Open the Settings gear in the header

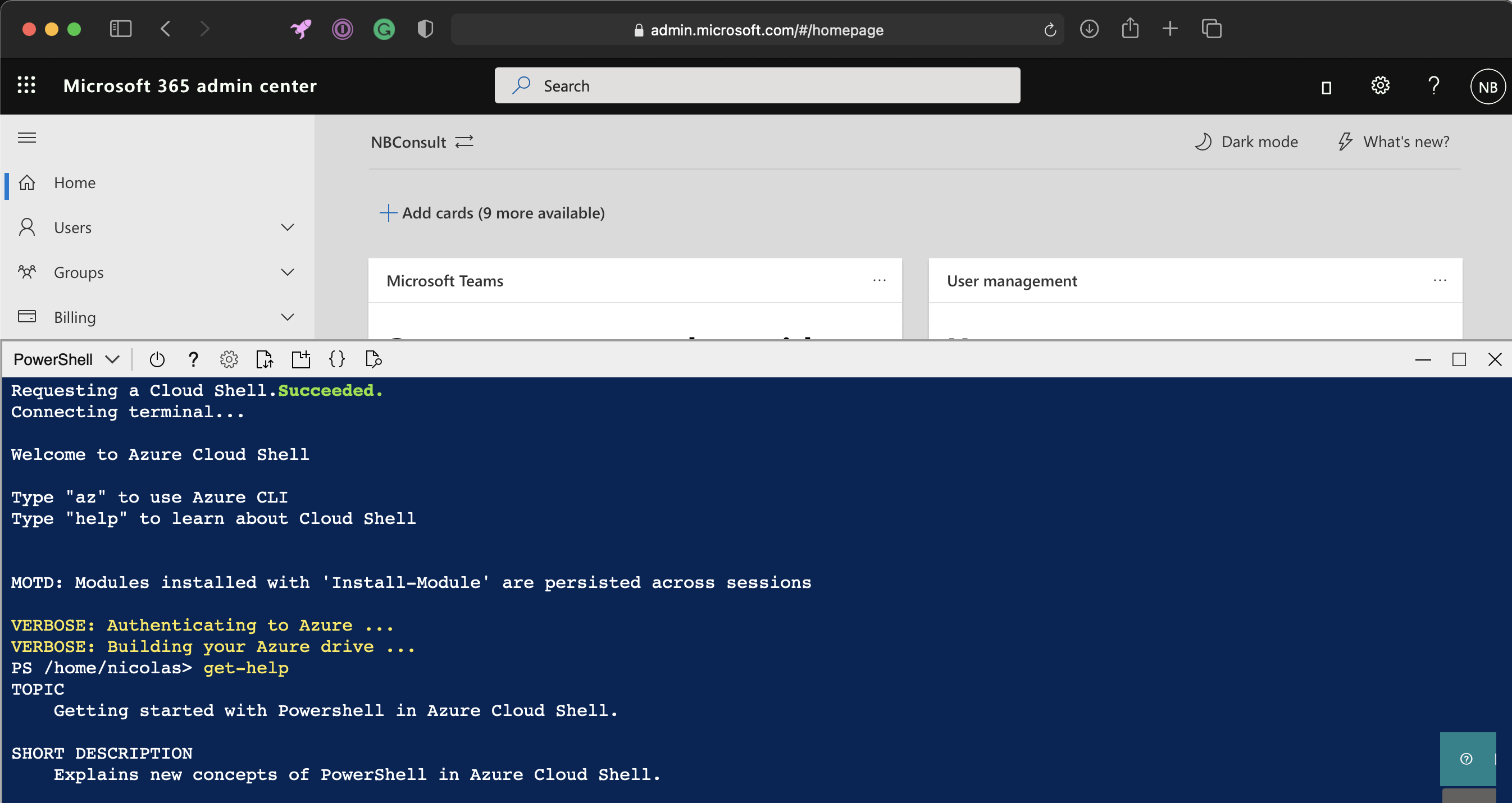pyautogui.click(x=1380, y=86)
